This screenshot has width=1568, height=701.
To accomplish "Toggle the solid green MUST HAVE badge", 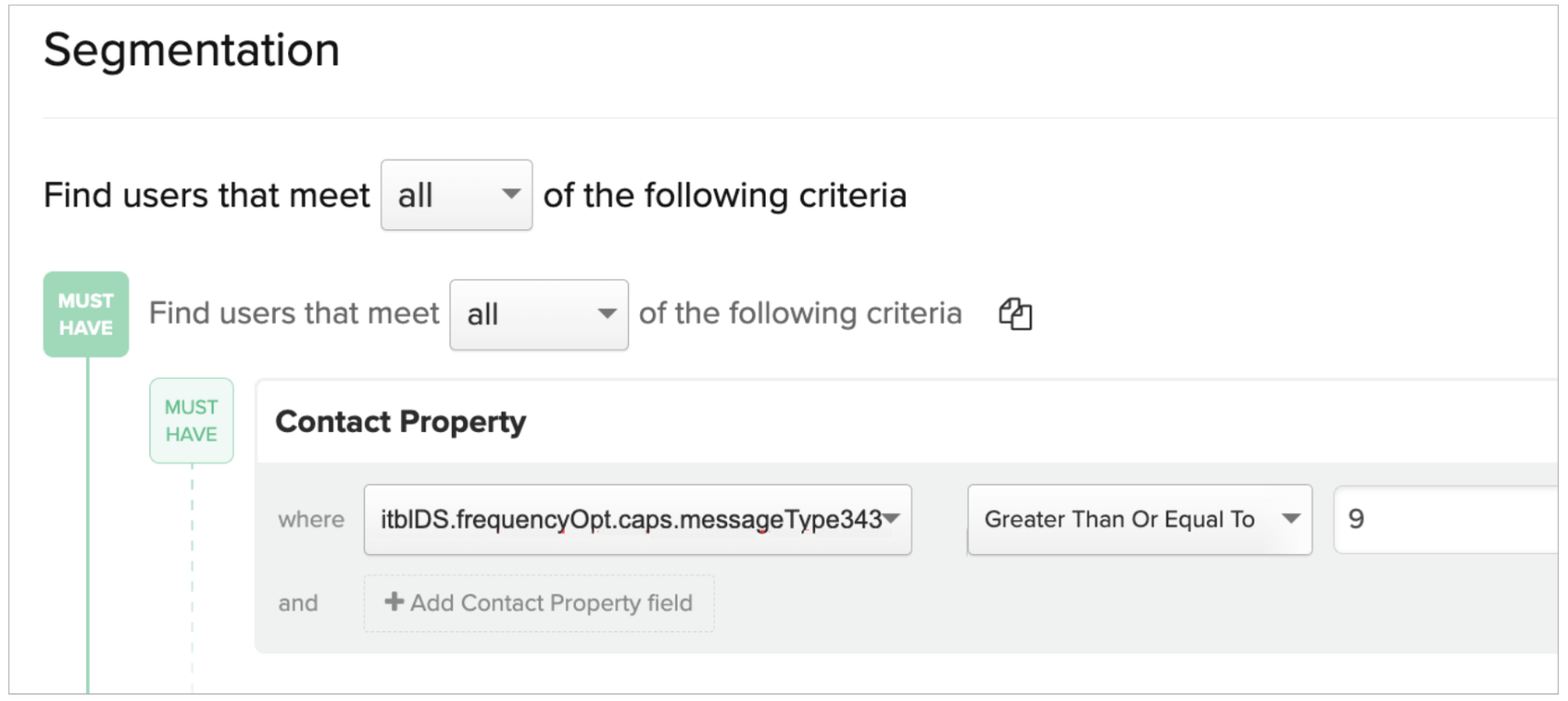I will point(86,314).
